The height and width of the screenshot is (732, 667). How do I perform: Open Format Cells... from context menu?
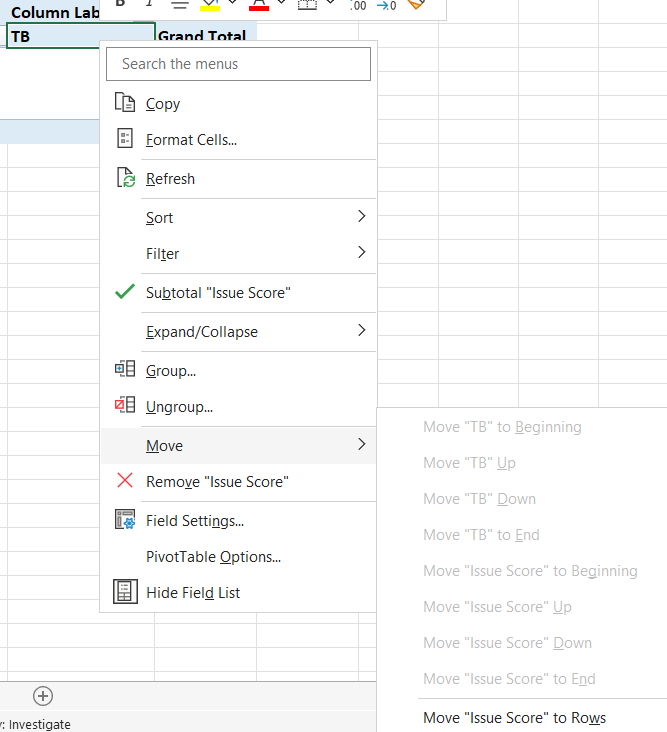pos(239,140)
